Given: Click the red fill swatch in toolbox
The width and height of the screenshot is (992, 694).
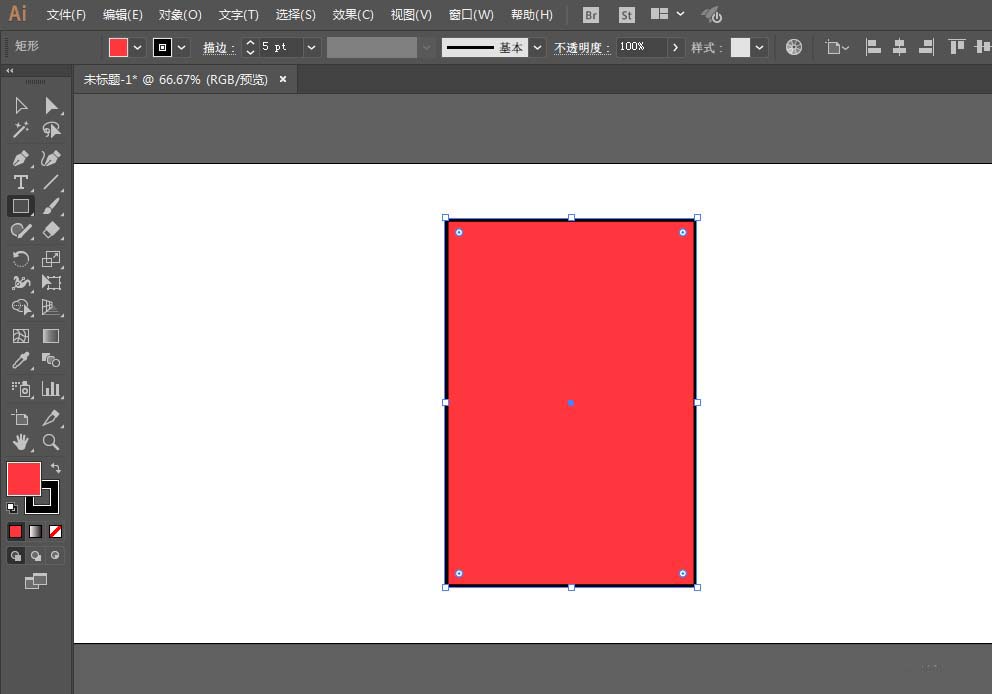Looking at the screenshot, I should coord(23,479).
